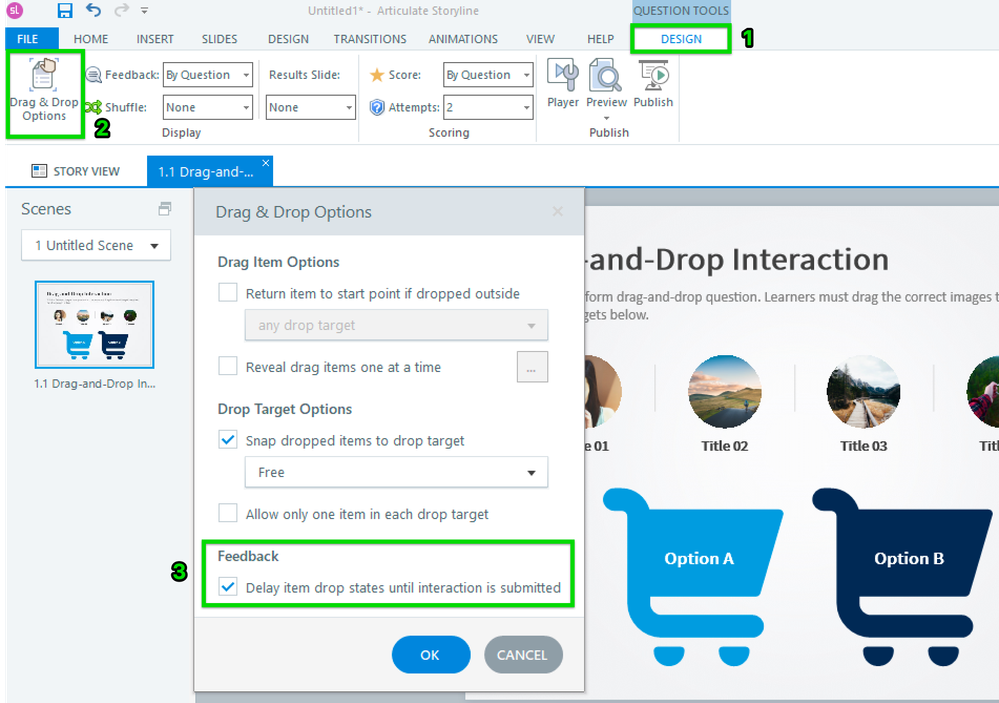The image size is (999, 703).
Task: Click the Drag-and-Drop Interaction slide title
Action: (x=737, y=259)
